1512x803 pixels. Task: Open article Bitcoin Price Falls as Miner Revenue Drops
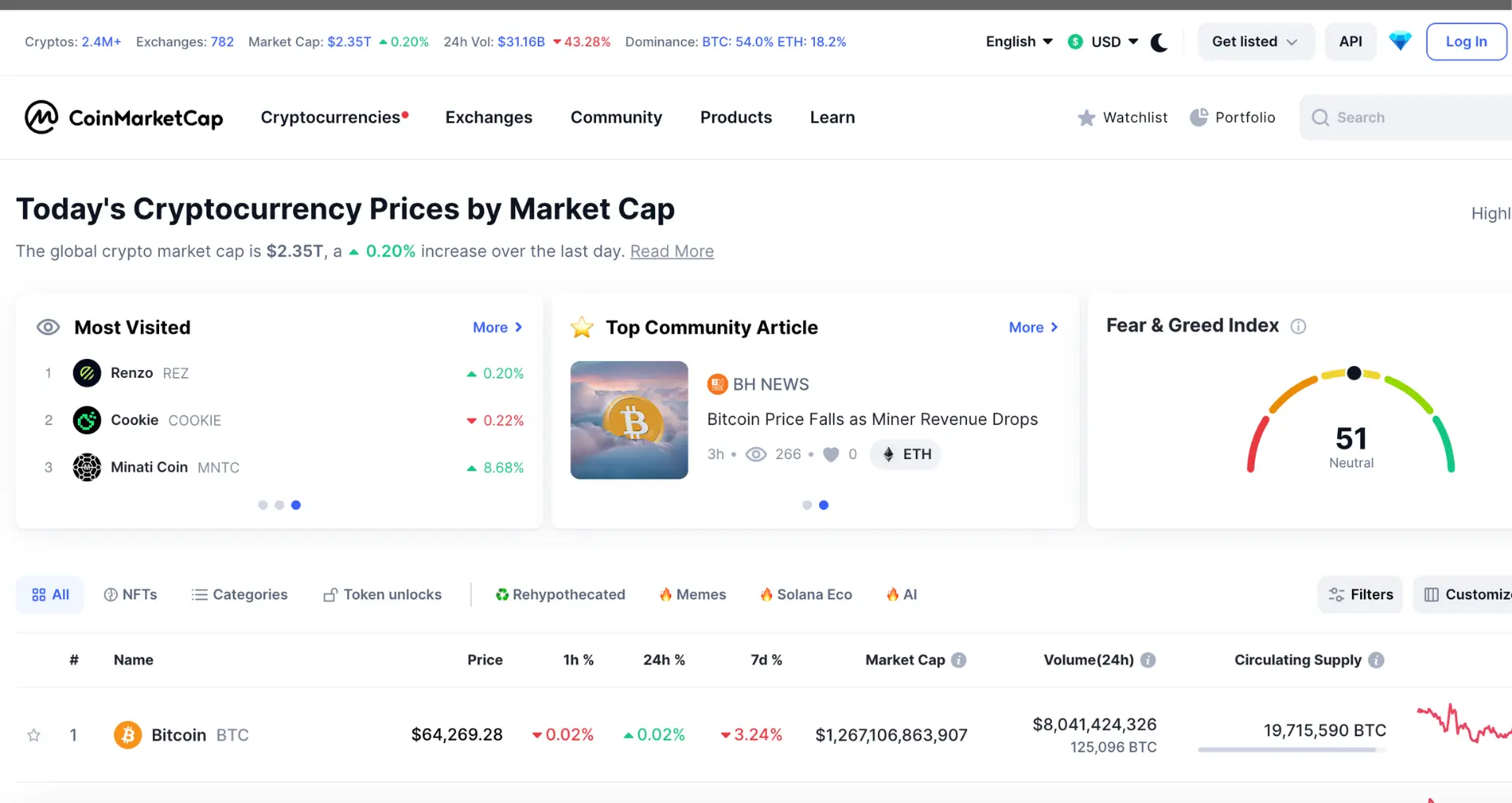[x=873, y=420]
